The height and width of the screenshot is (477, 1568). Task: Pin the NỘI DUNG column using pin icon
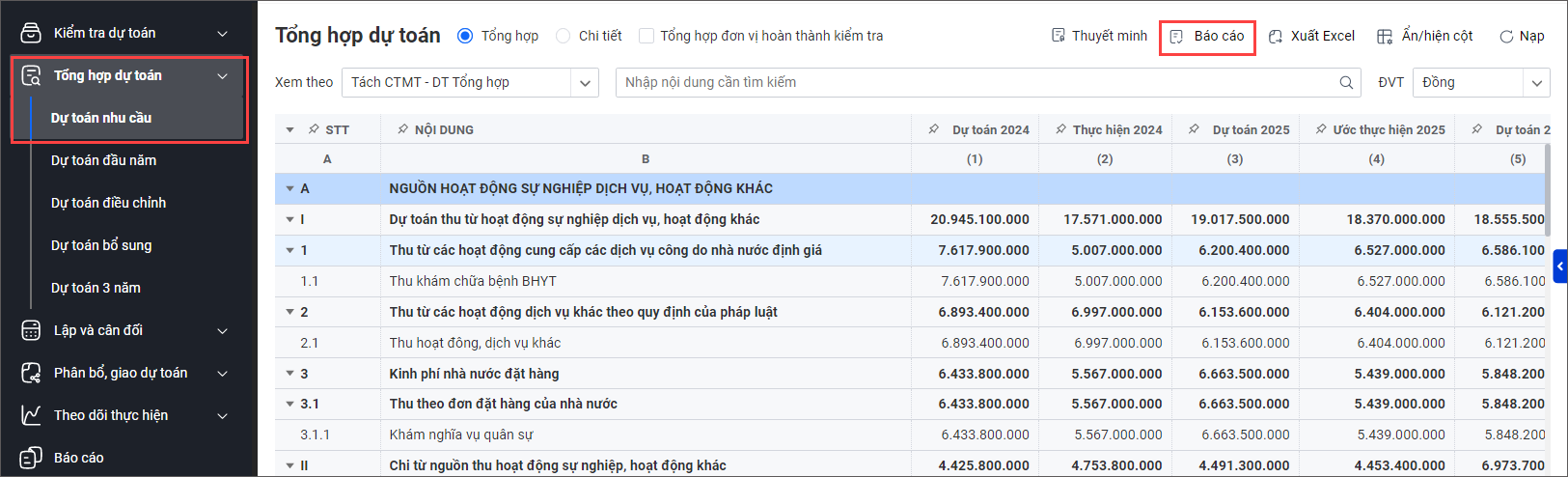(x=402, y=129)
